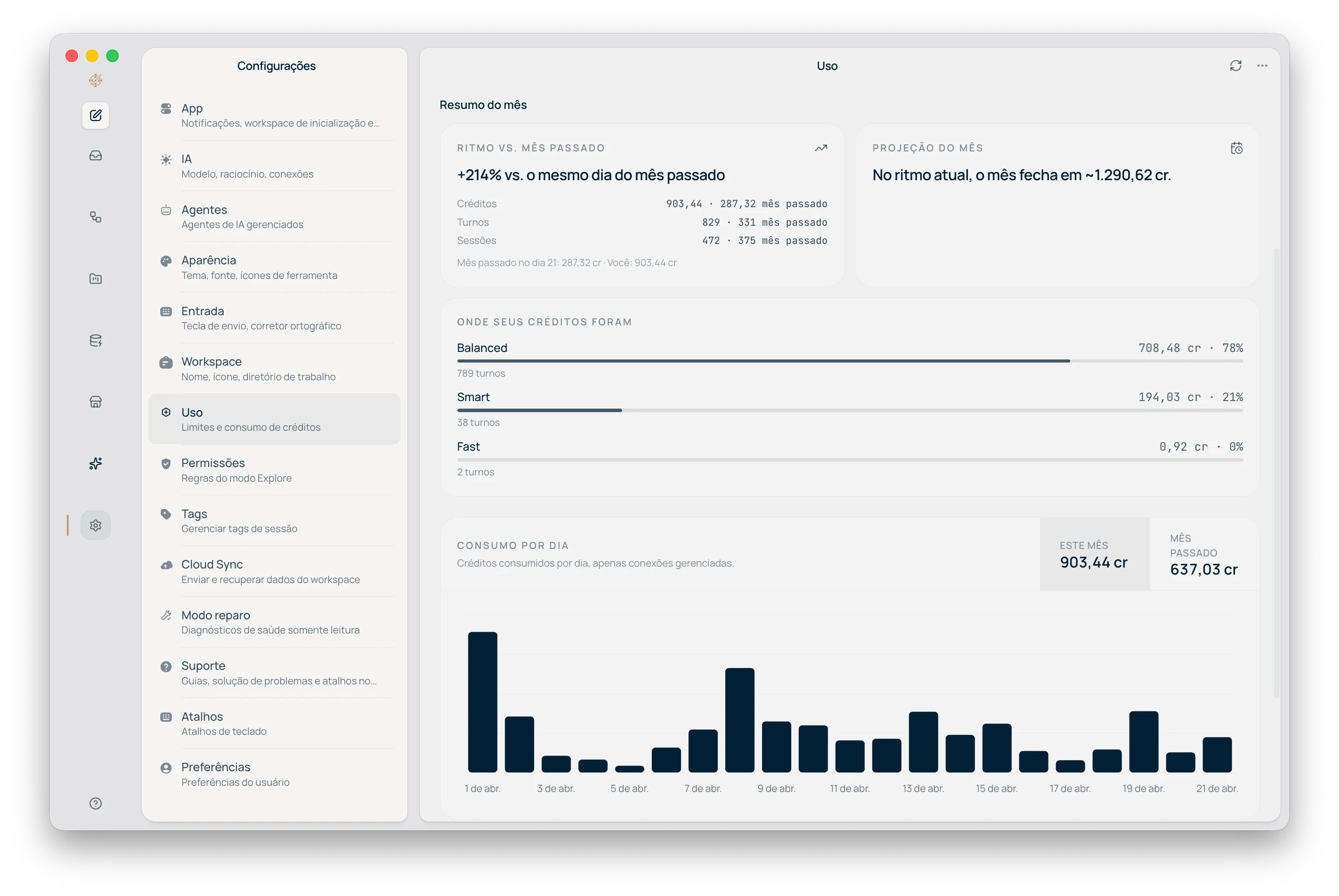Click the '+214% vs. o mesmo dia' headline
The width and height of the screenshot is (1339, 896).
tap(590, 175)
